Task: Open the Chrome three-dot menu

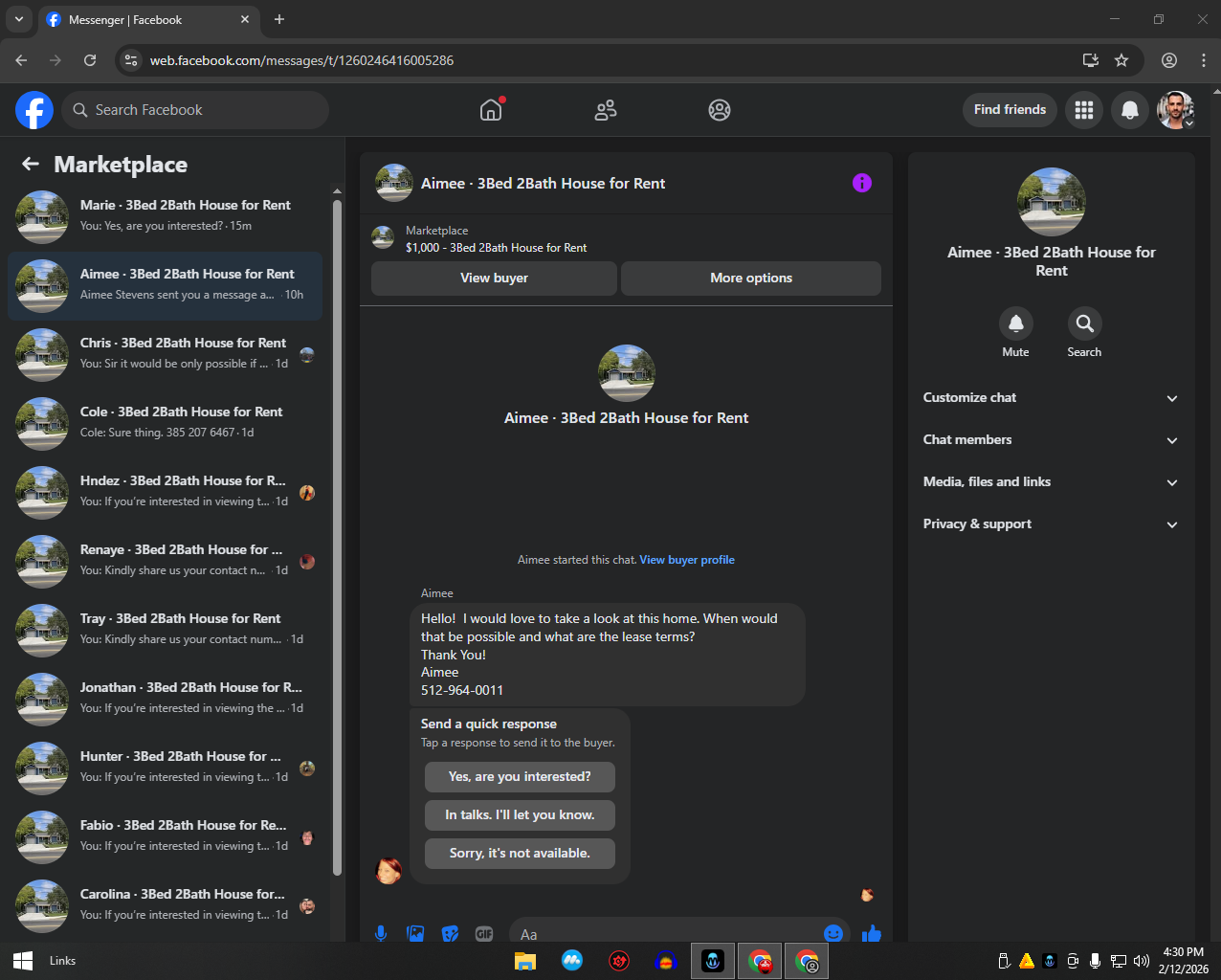Action: pos(1204,60)
